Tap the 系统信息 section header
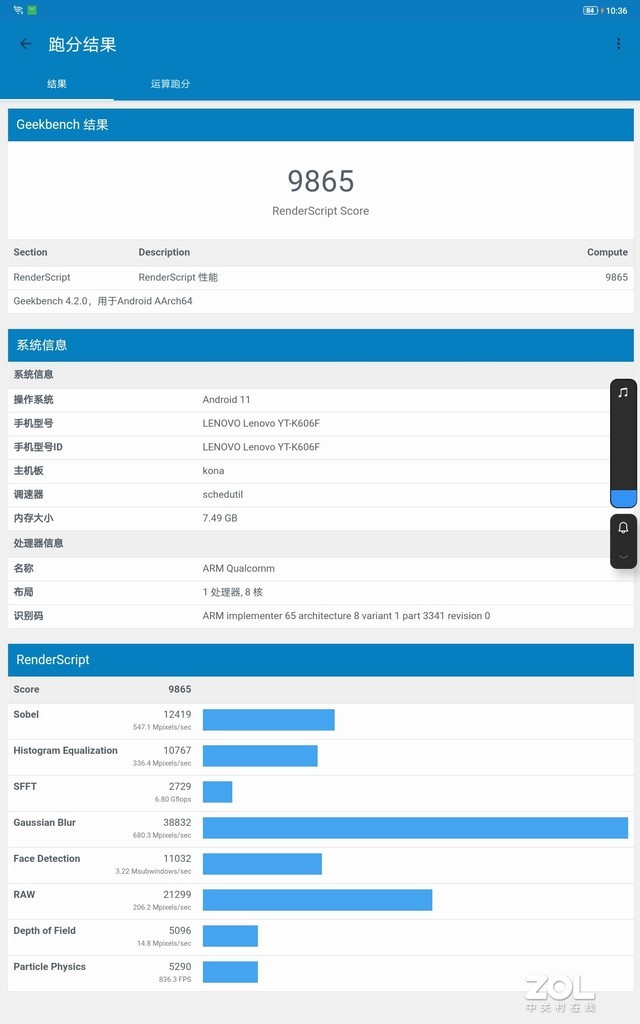The image size is (640, 1024). [321, 345]
